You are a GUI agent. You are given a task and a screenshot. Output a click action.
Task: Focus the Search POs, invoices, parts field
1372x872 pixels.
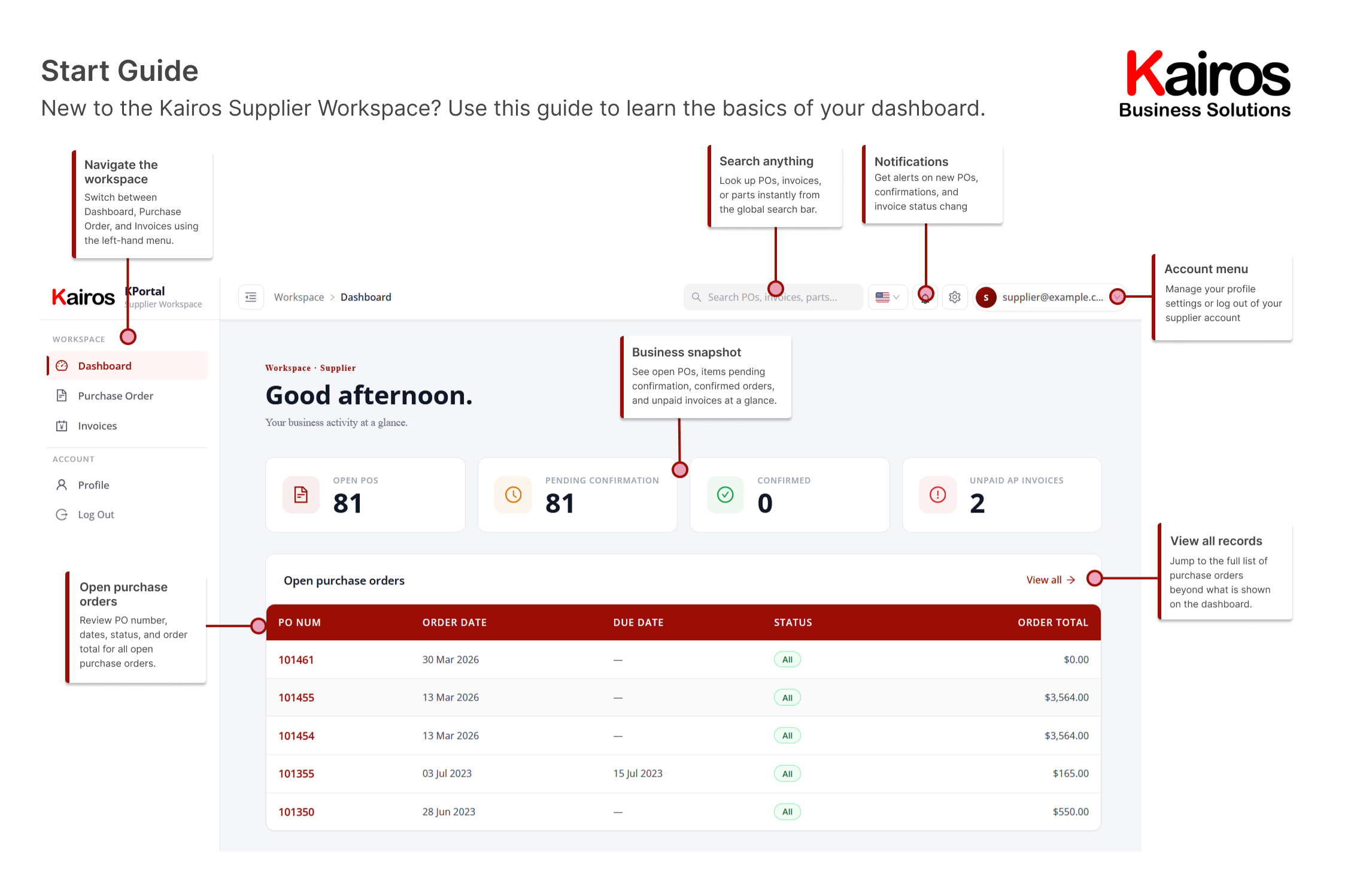pos(773,297)
